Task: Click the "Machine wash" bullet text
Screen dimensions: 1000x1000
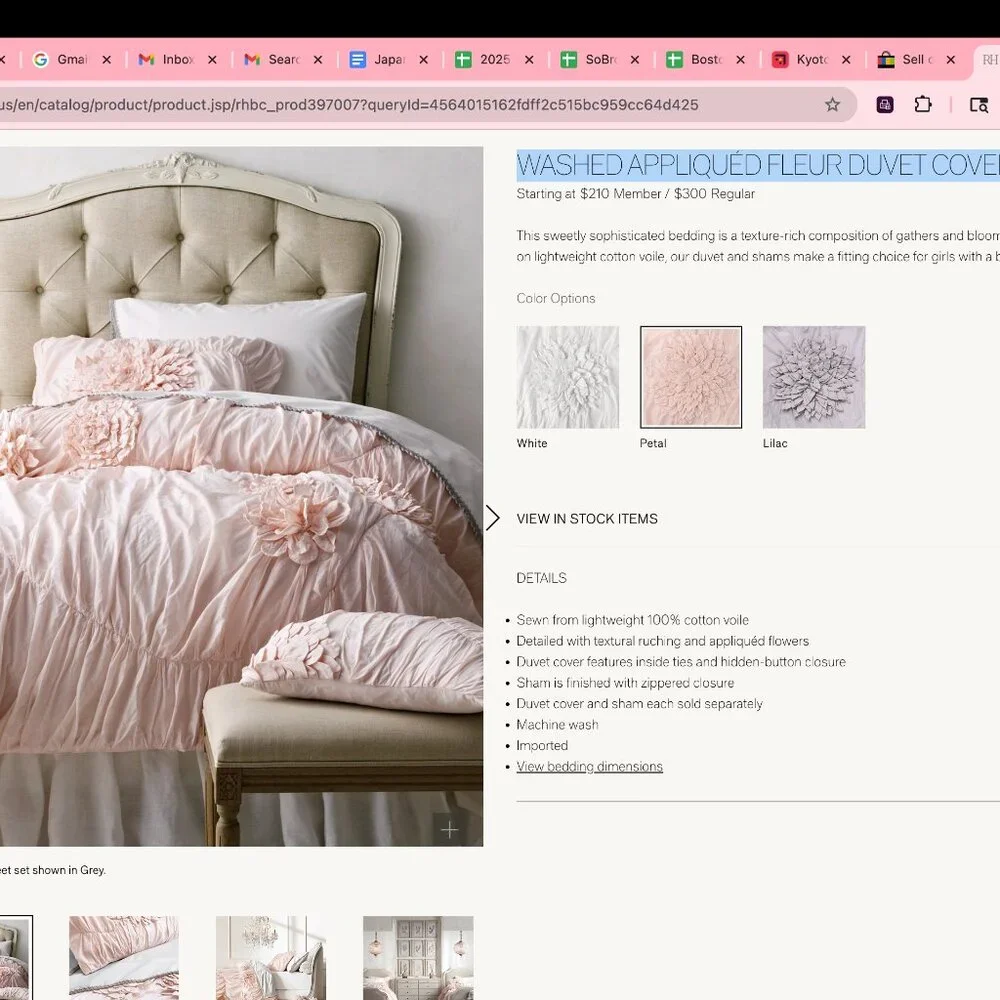Action: tap(557, 724)
